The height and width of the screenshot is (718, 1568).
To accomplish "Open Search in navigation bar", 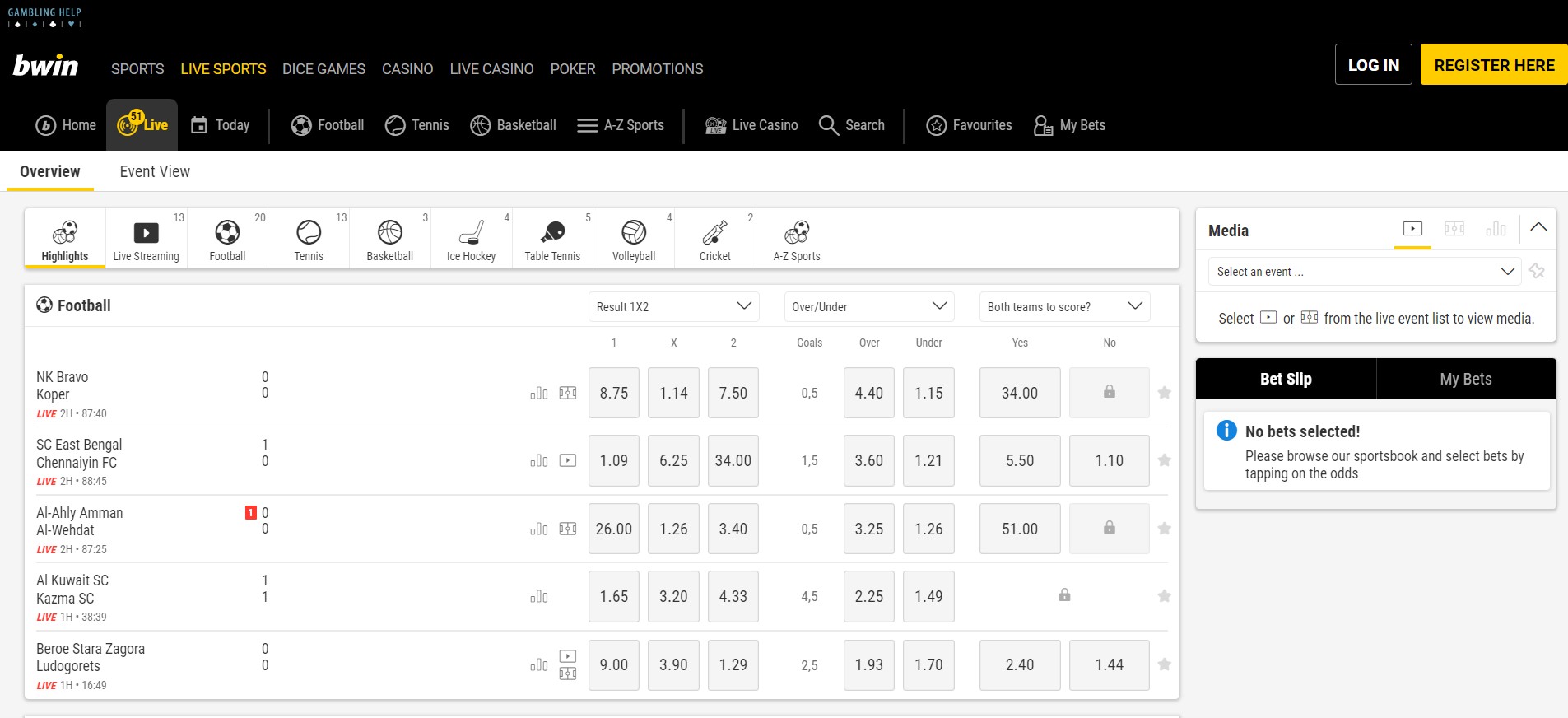I will (852, 125).
